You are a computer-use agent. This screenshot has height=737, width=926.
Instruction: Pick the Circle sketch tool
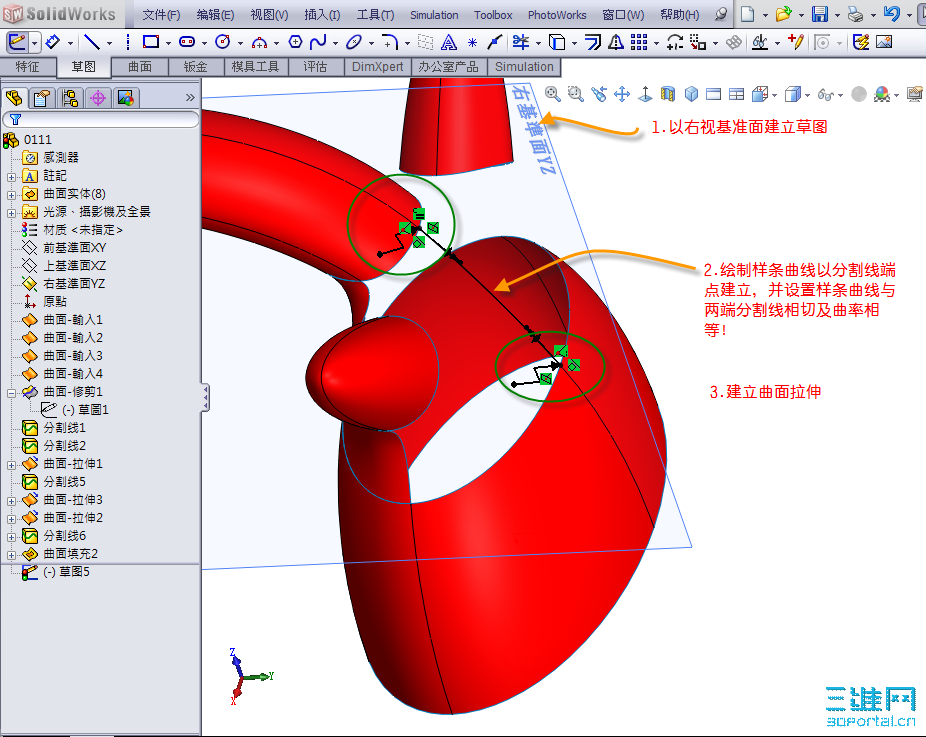click(223, 42)
